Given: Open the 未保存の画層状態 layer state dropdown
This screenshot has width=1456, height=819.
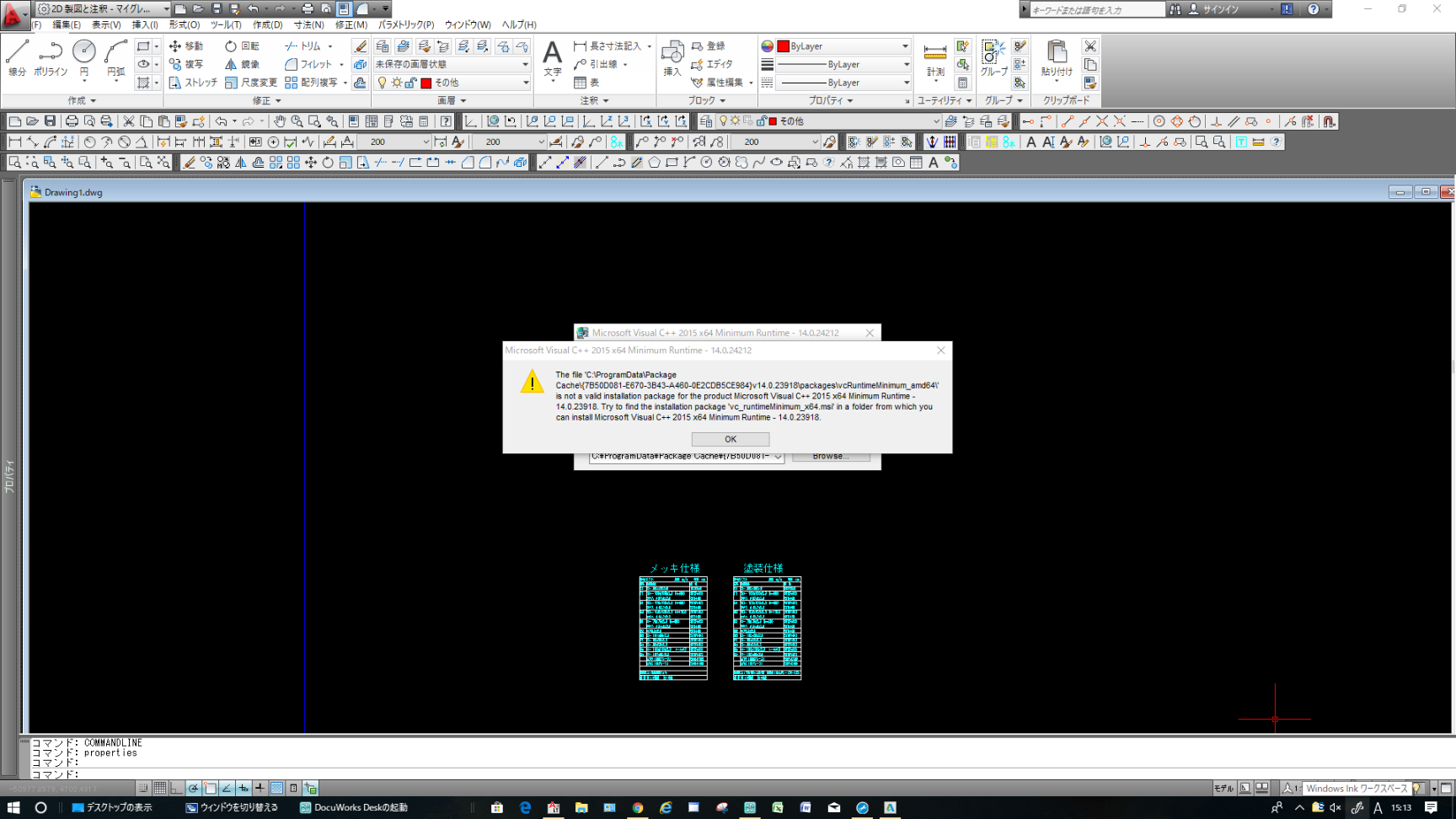Looking at the screenshot, I should point(452,64).
